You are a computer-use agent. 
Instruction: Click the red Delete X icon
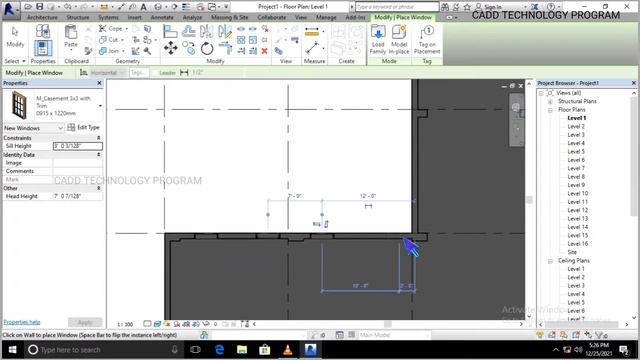click(264, 51)
